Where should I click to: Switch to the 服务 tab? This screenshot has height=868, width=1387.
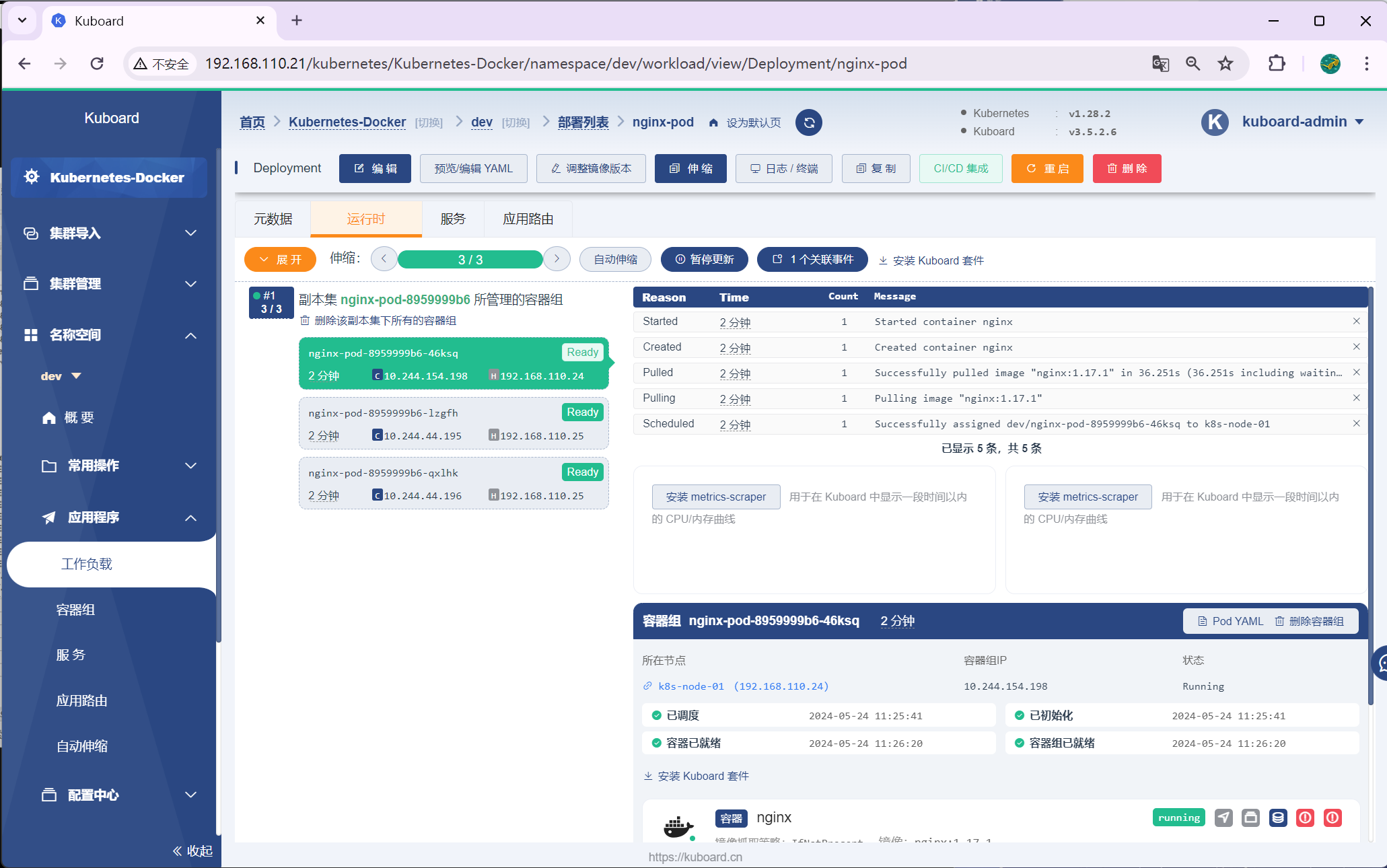[x=453, y=219]
